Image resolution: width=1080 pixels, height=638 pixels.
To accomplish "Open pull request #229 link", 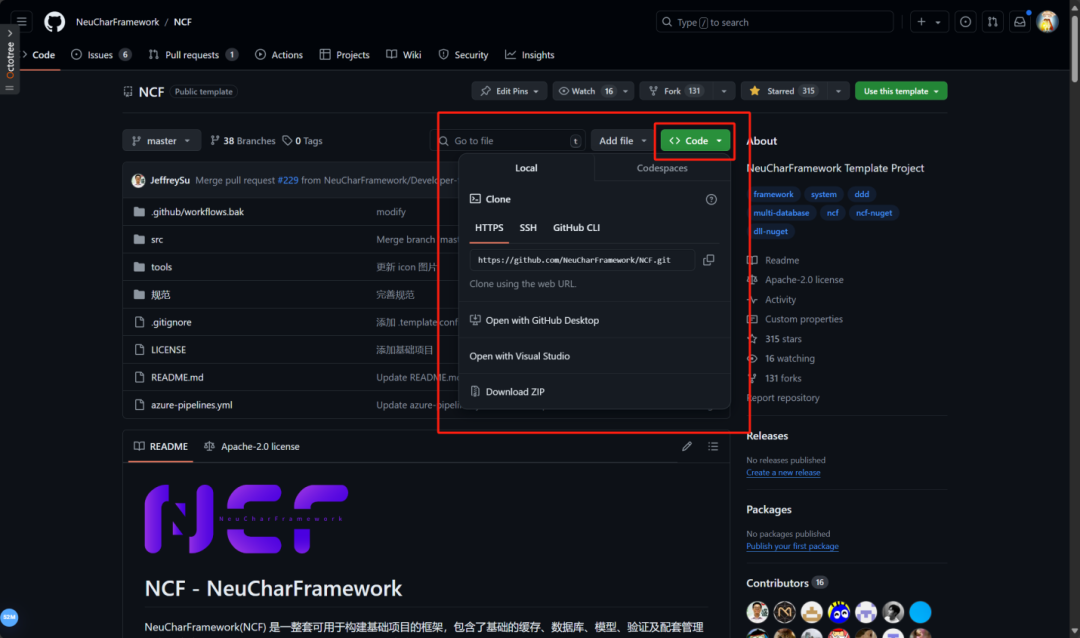I will coord(288,181).
